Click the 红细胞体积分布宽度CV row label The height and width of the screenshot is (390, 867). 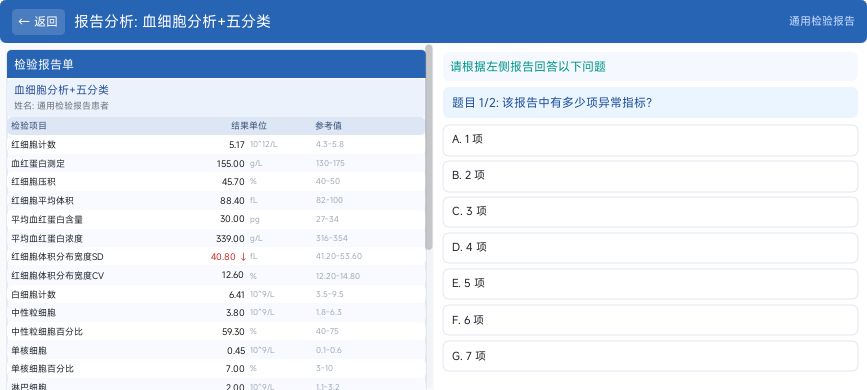tap(58, 275)
